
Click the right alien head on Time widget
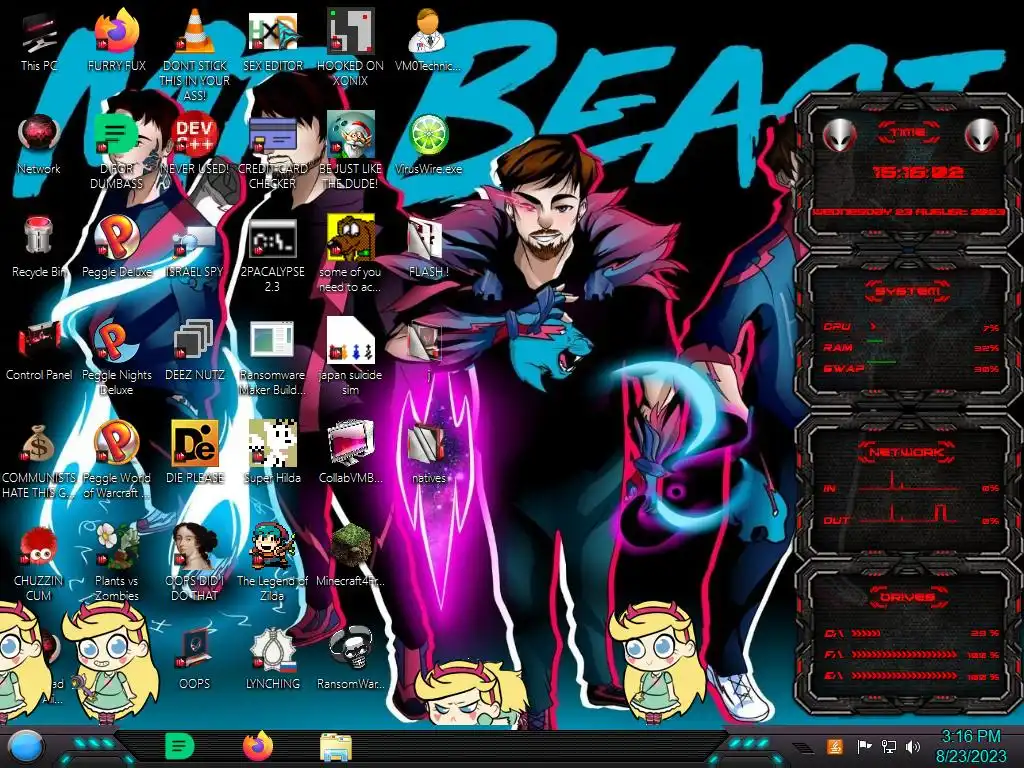pos(982,136)
